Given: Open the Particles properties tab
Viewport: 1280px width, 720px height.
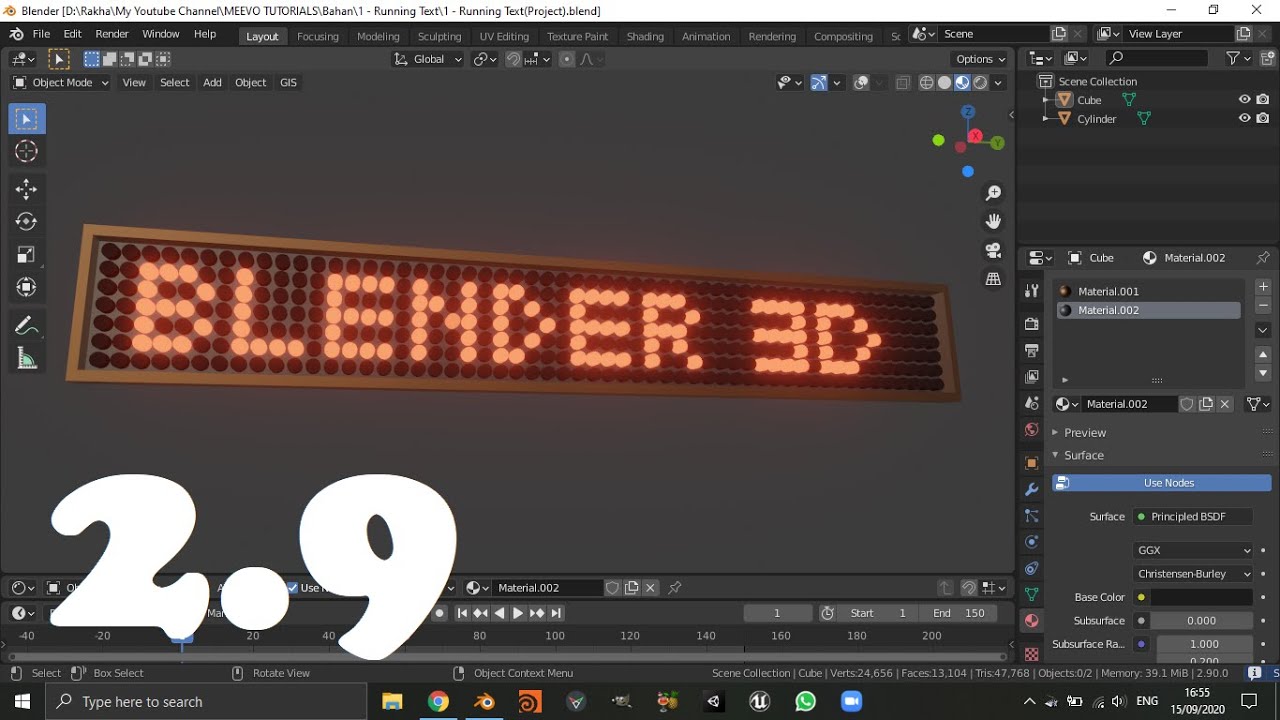Looking at the screenshot, I should [1031, 516].
